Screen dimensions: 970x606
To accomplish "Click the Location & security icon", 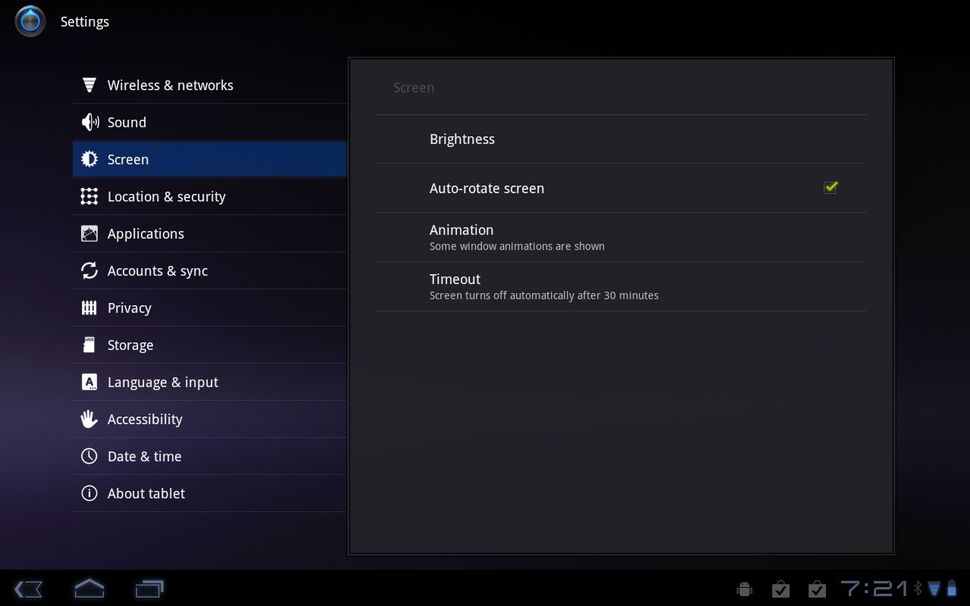I will [90, 196].
